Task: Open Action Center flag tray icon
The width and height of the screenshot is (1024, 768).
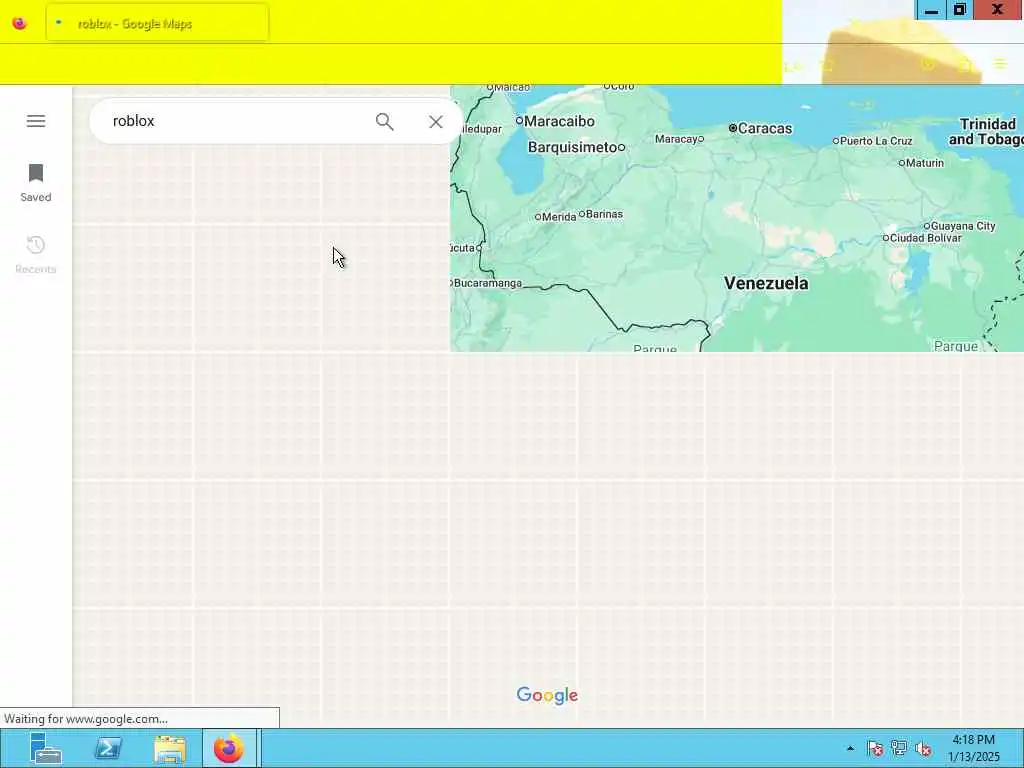Action: (x=875, y=748)
